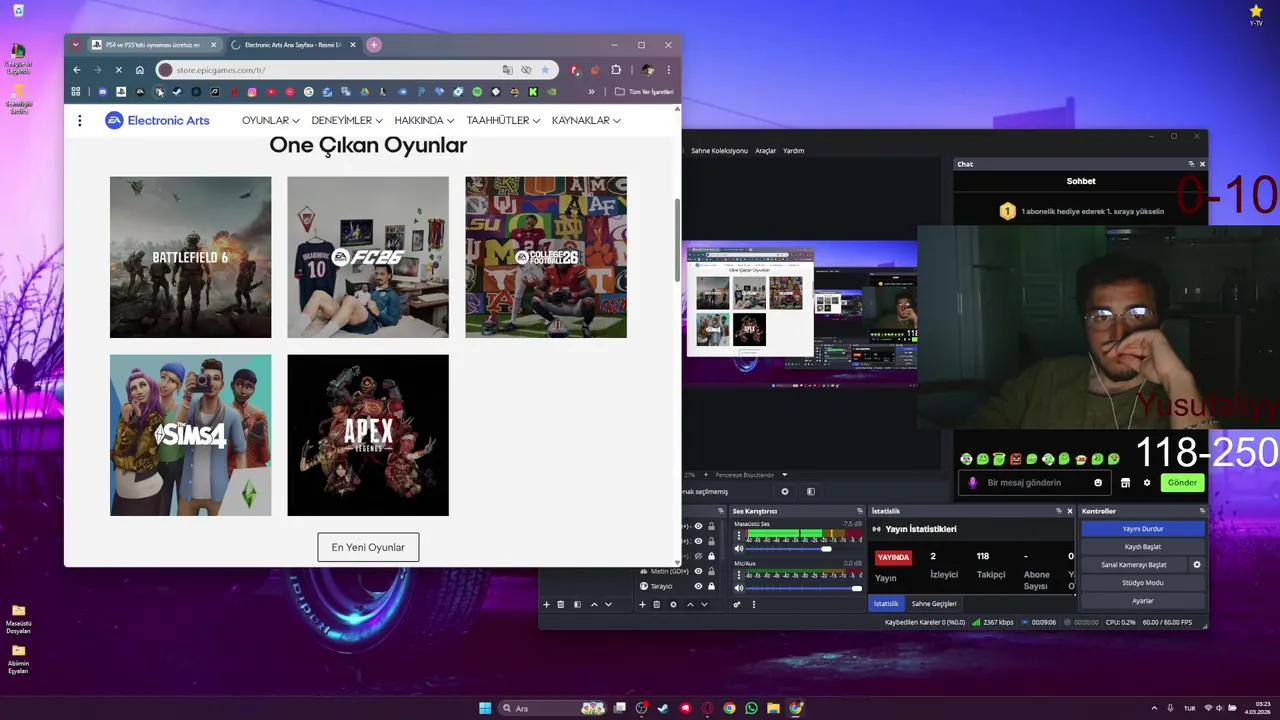Viewport: 1280px width, 720px height.
Task: Open Chrome tab search dropdown arrow
Action: 75,44
